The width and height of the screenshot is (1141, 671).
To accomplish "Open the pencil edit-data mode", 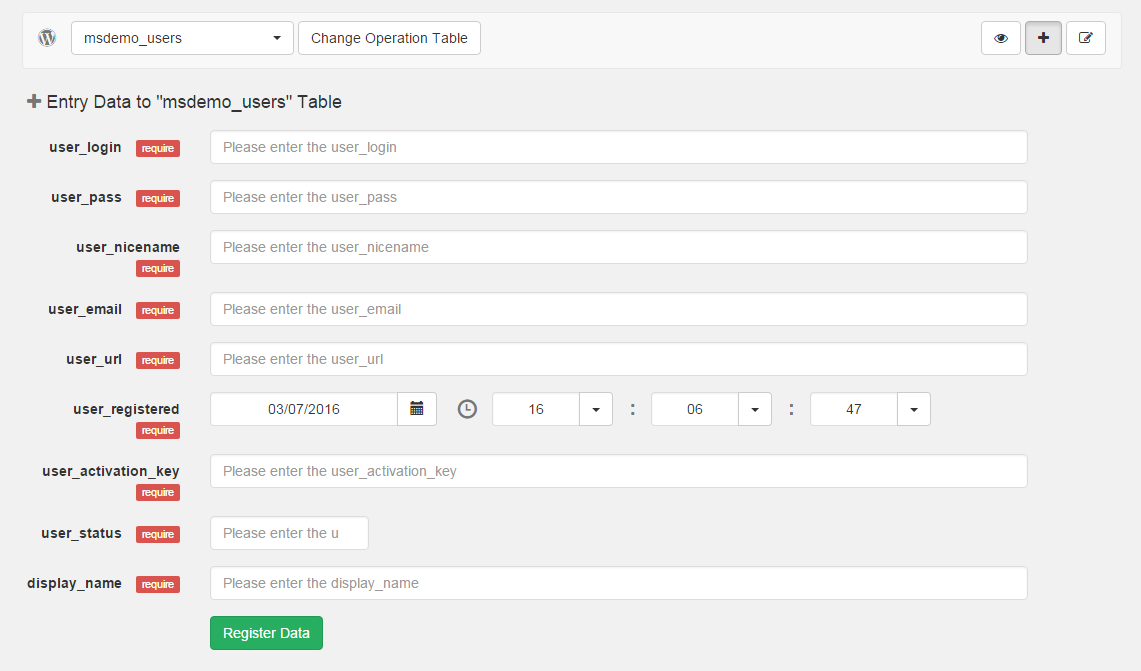I will point(1086,38).
